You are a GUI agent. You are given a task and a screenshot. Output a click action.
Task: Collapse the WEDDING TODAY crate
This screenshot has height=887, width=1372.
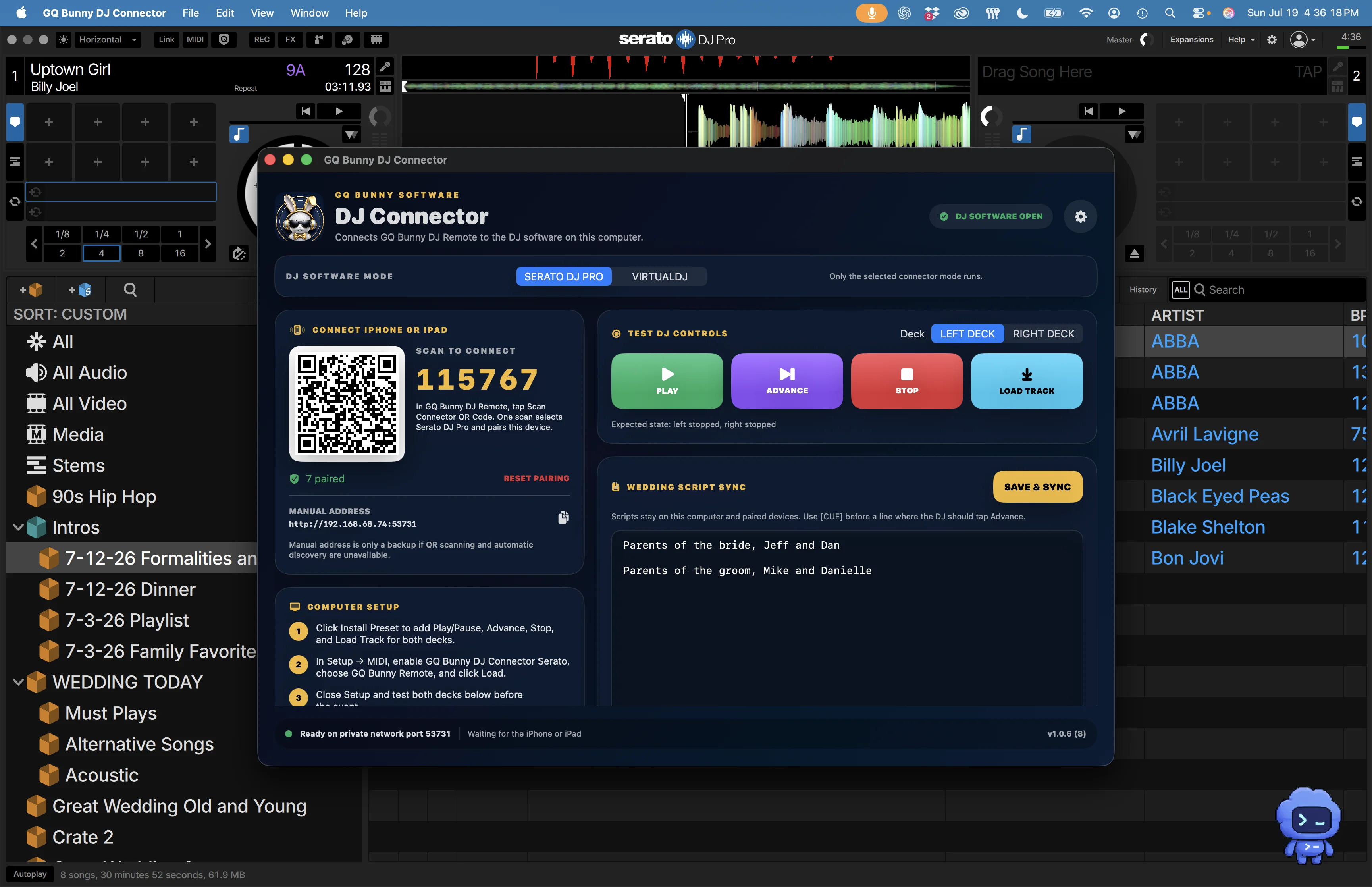pyautogui.click(x=18, y=682)
